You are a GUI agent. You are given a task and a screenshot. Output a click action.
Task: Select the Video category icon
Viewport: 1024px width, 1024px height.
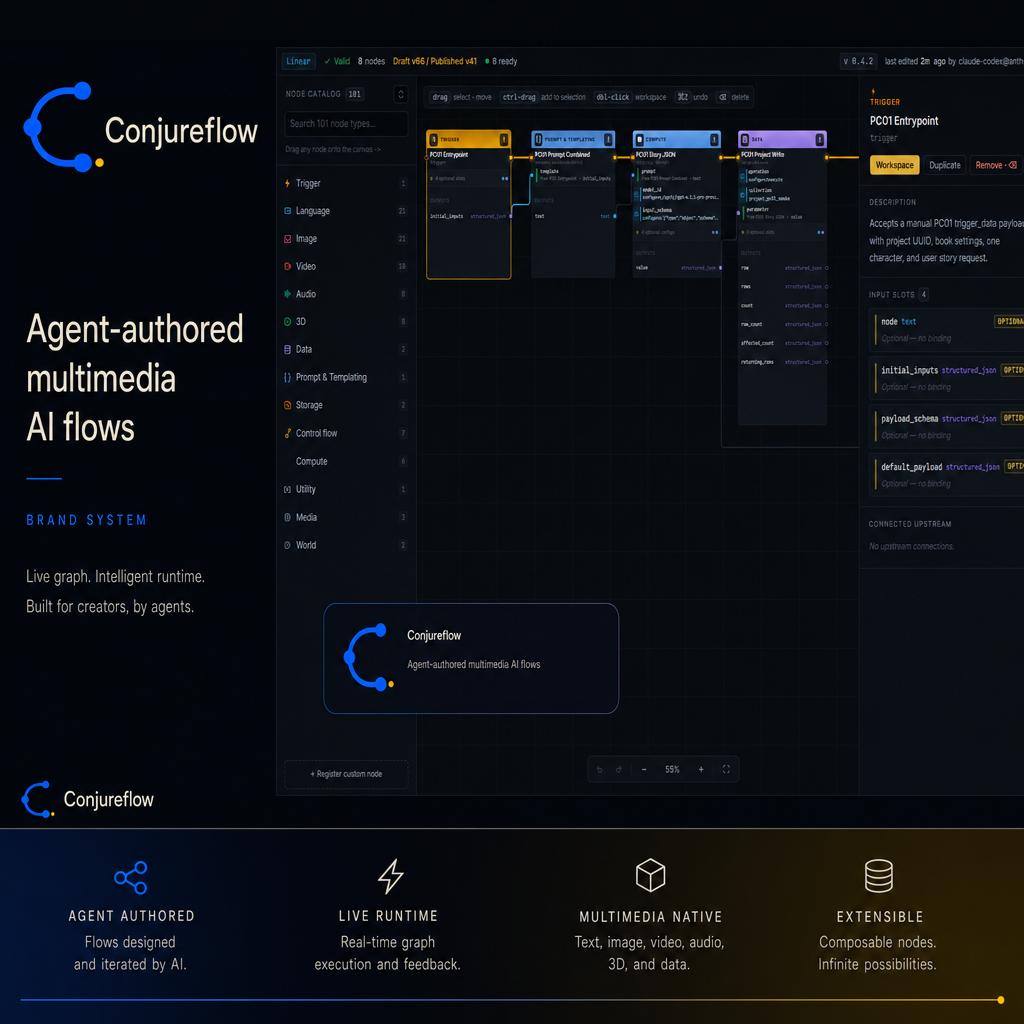coord(287,266)
